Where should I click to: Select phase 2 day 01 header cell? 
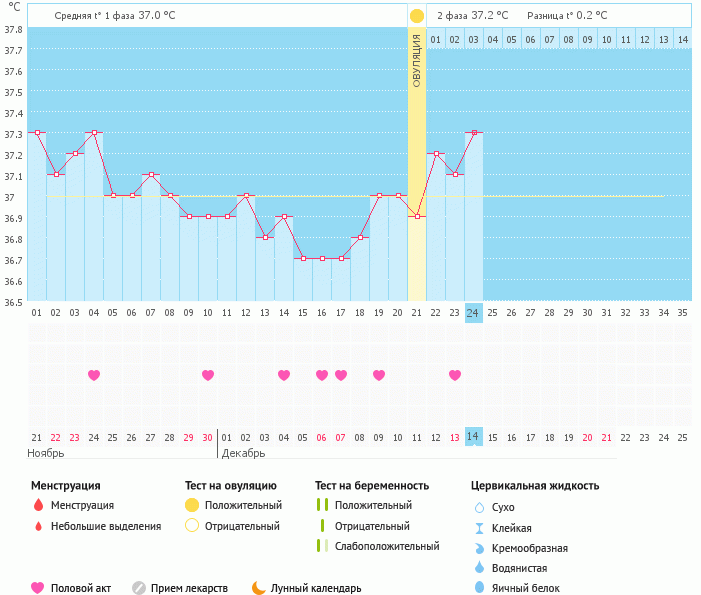pyautogui.click(x=436, y=39)
